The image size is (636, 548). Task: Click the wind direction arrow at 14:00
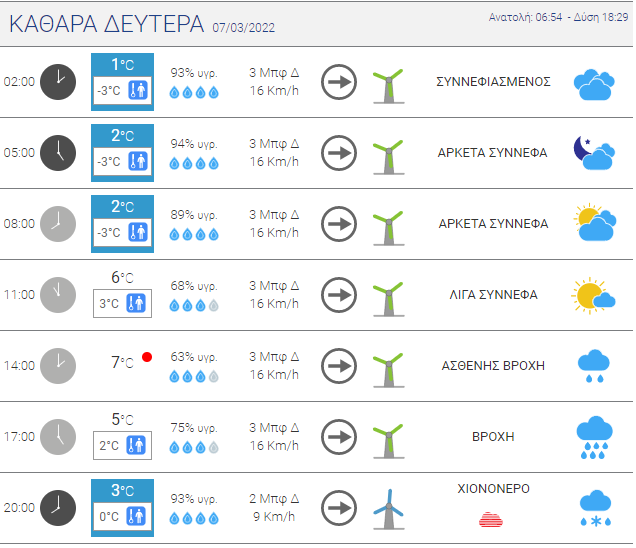339,366
